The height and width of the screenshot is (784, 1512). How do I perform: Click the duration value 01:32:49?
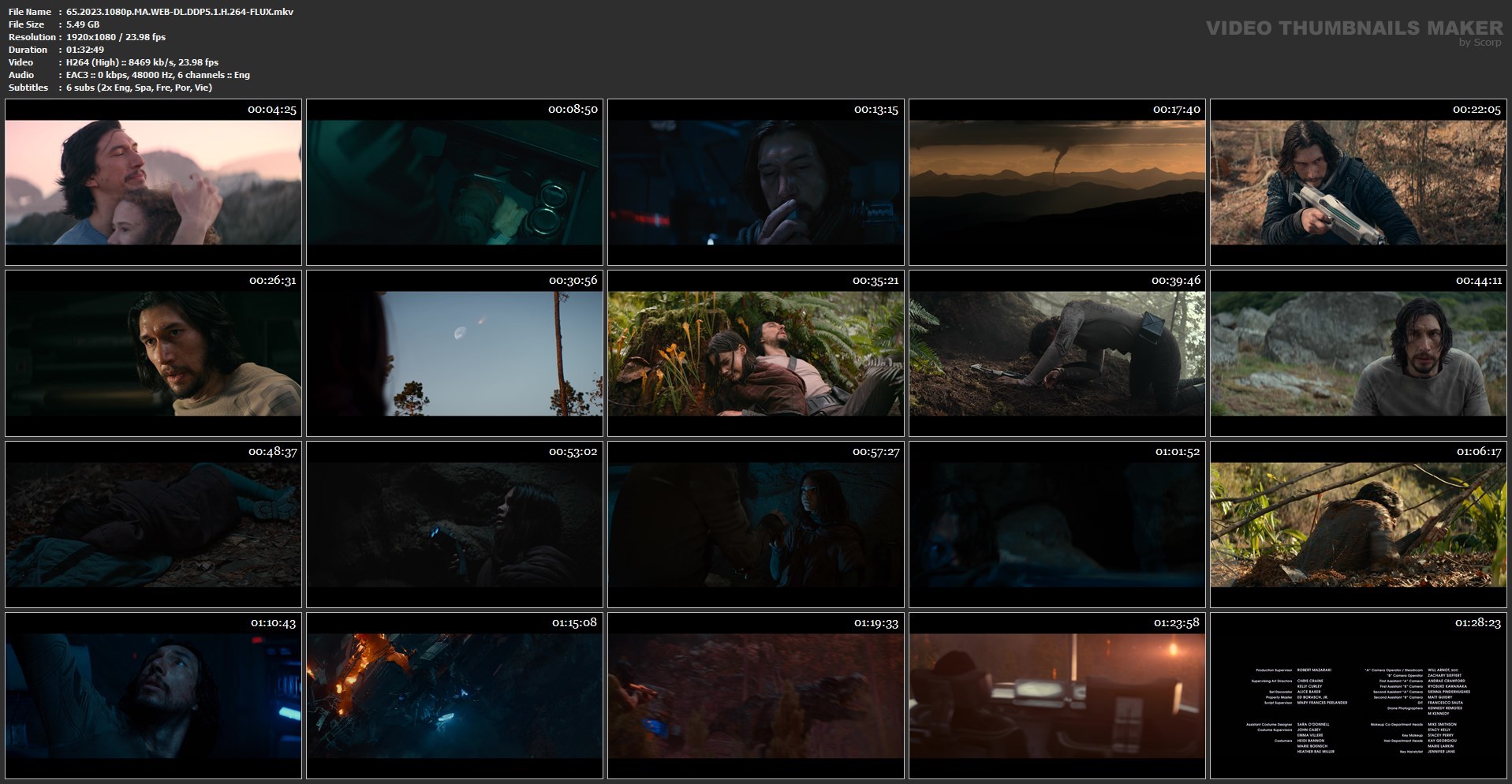pyautogui.click(x=85, y=50)
